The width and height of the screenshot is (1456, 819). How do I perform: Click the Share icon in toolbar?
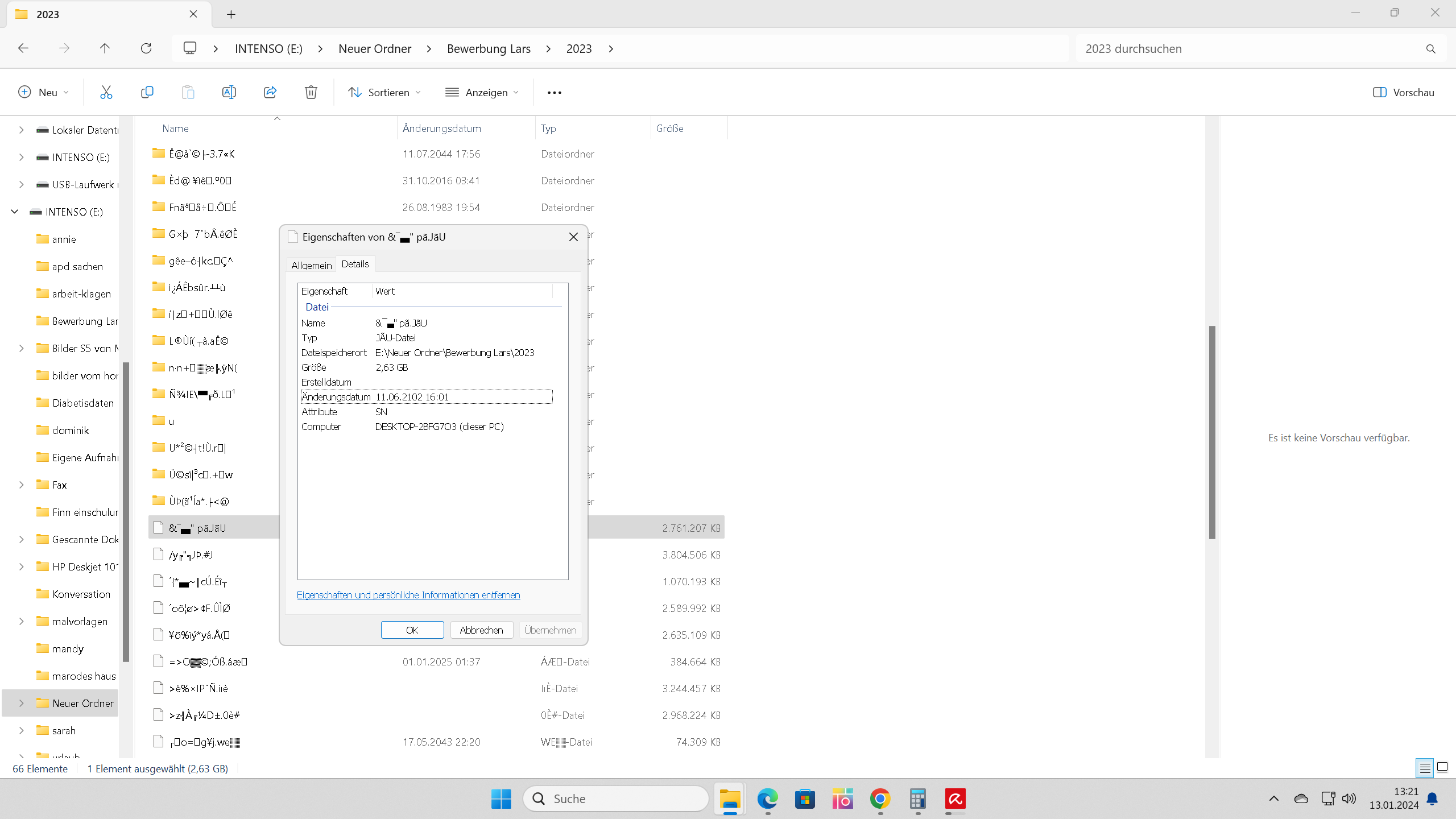click(x=270, y=92)
